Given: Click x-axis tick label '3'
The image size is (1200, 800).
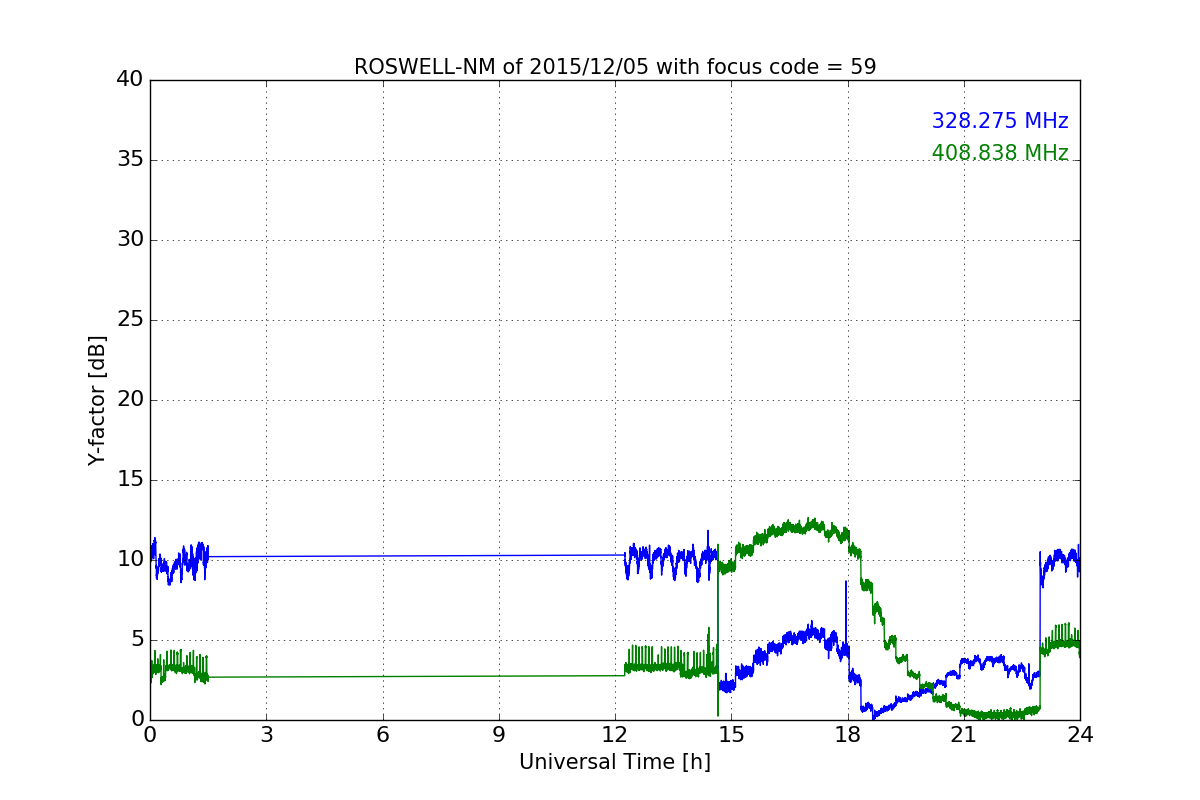Looking at the screenshot, I should pyautogui.click(x=266, y=735).
